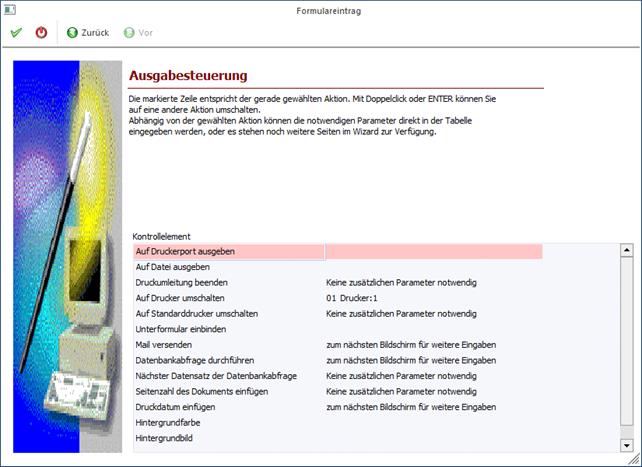Select the 'Druckdatum einfügen' entry
This screenshot has height=467, width=642.
[x=179, y=407]
